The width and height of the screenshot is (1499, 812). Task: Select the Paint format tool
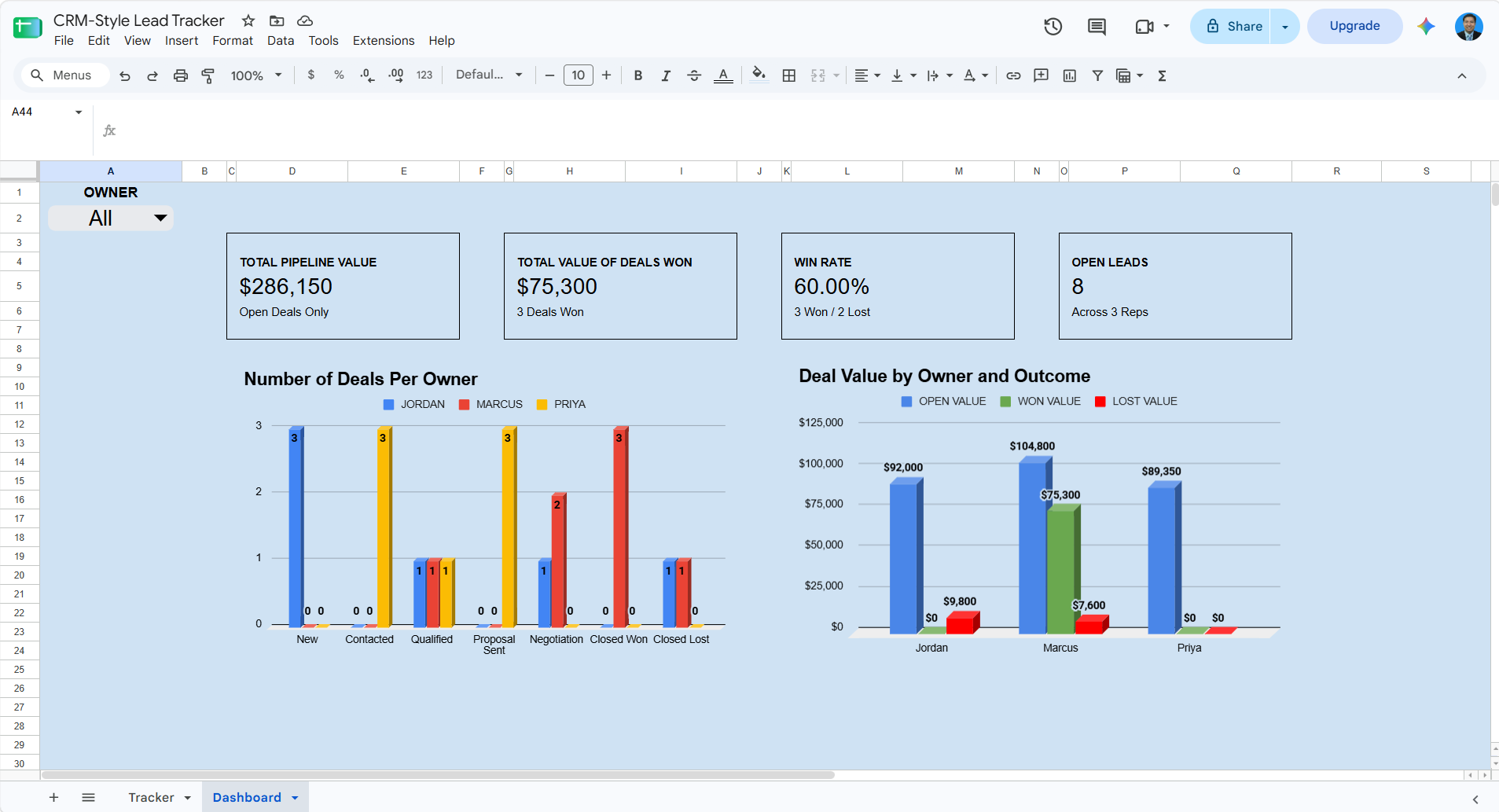coord(208,75)
